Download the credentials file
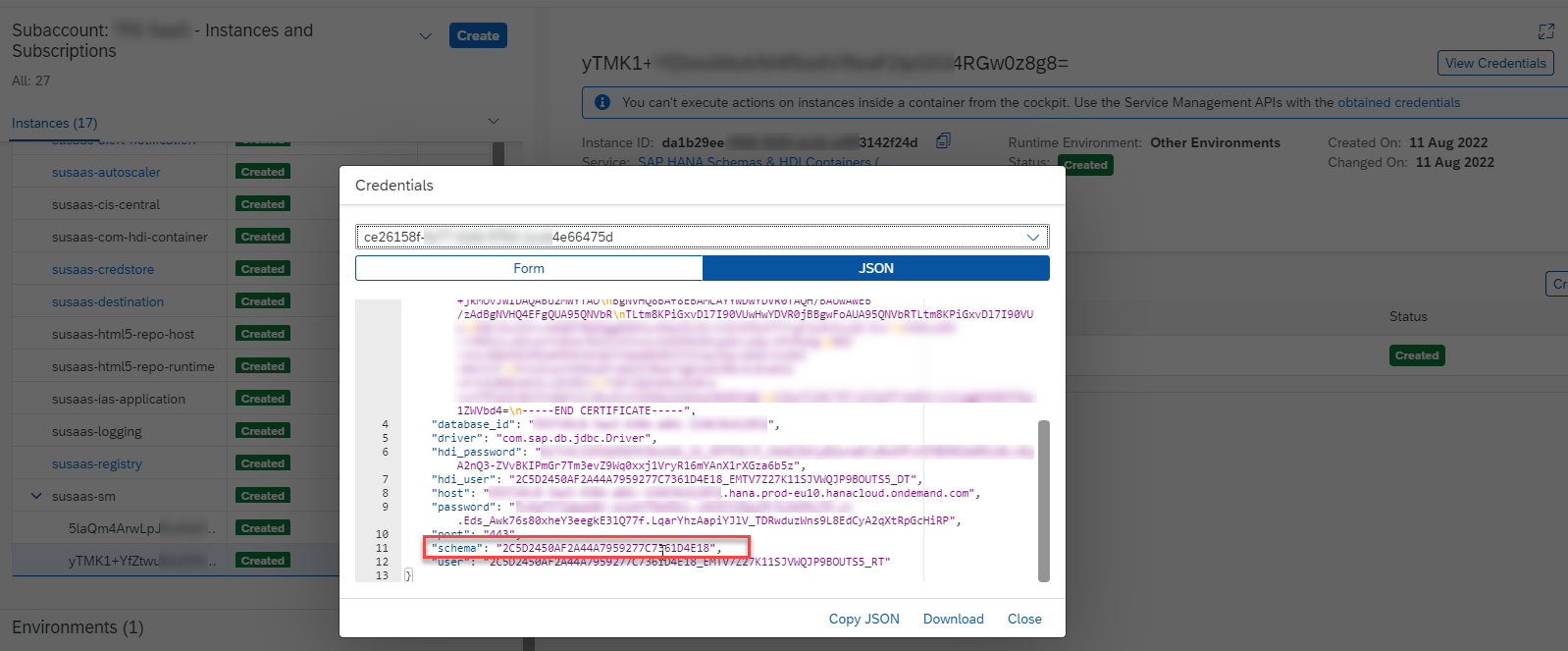This screenshot has width=1568, height=651. point(953,619)
